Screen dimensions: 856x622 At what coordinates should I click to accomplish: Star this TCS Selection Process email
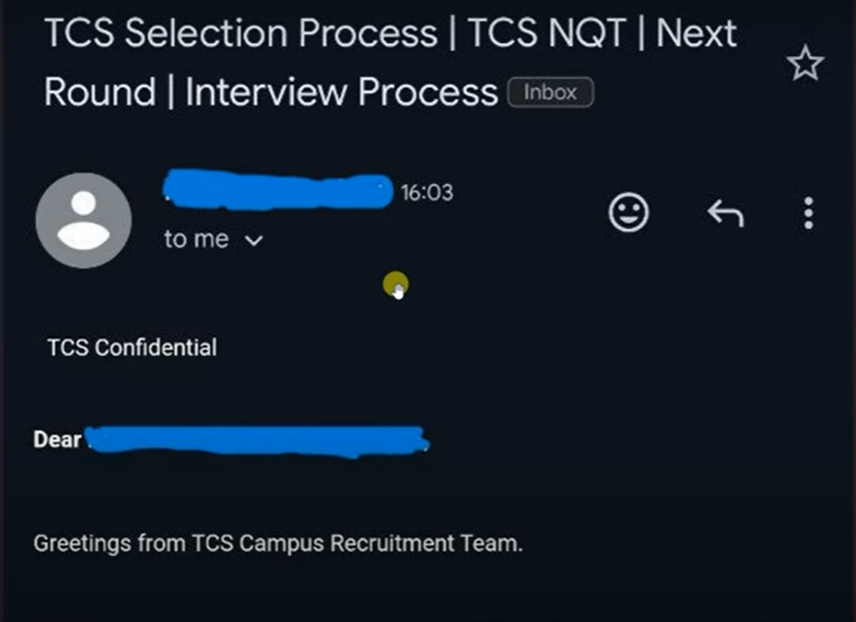pyautogui.click(x=805, y=63)
